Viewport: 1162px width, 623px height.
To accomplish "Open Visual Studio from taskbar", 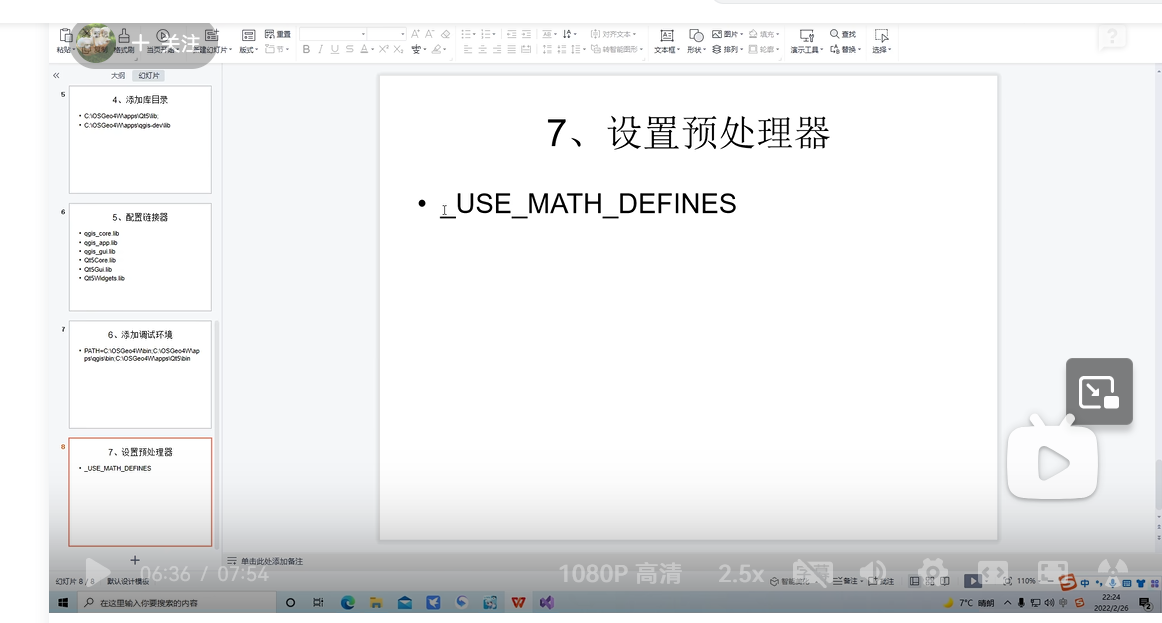I will 546,603.
